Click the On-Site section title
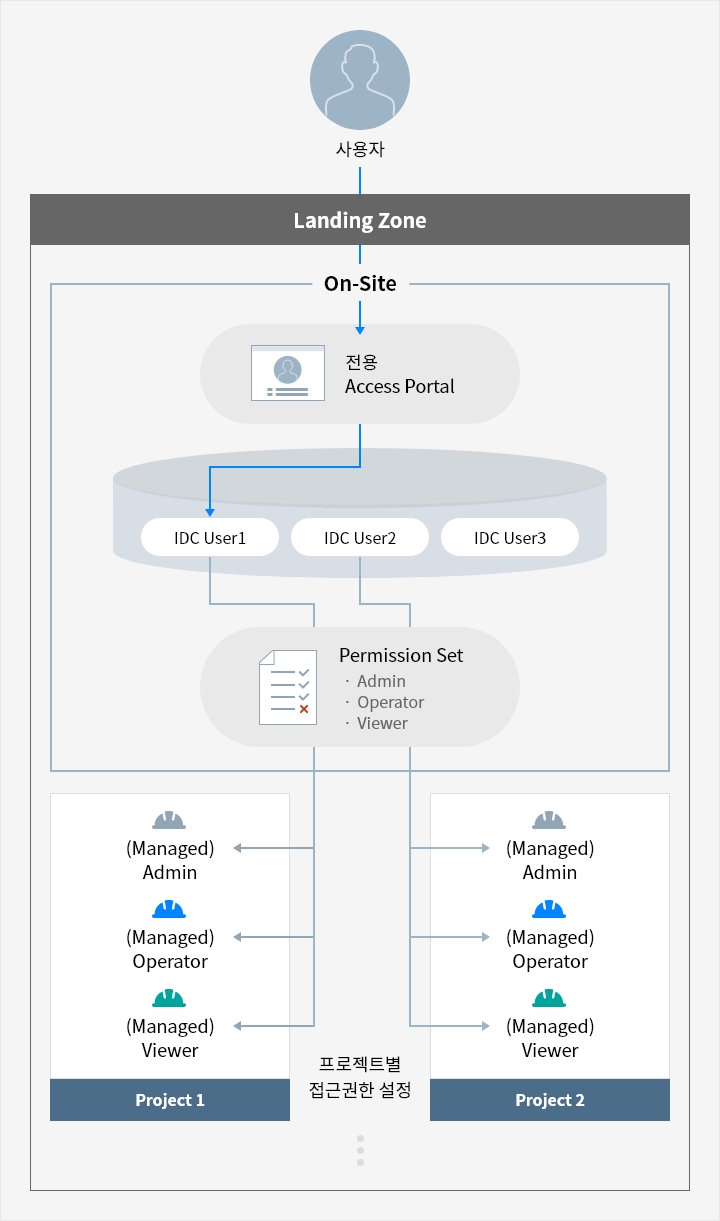The image size is (720, 1221). coord(360,284)
